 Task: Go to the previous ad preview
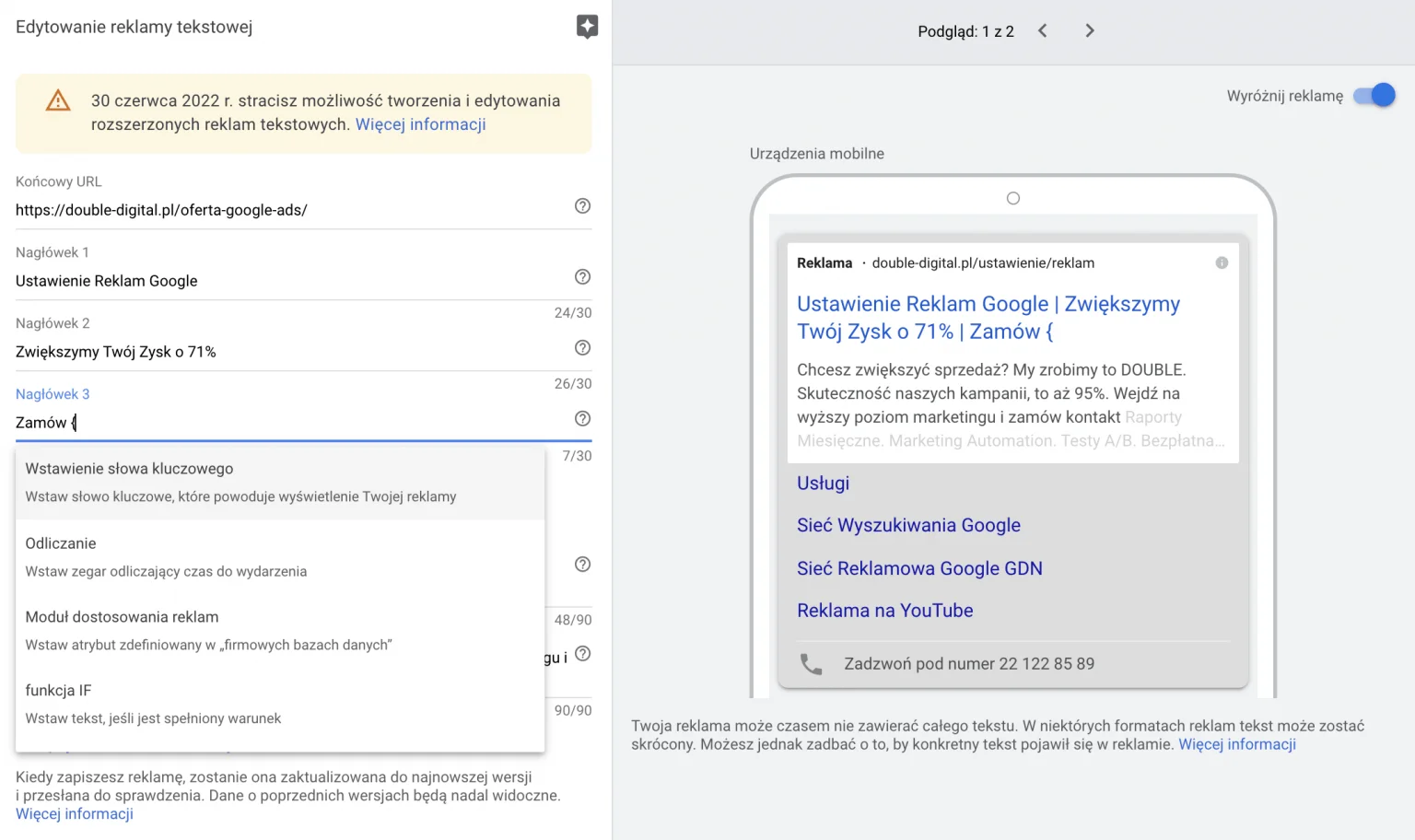(x=1043, y=31)
